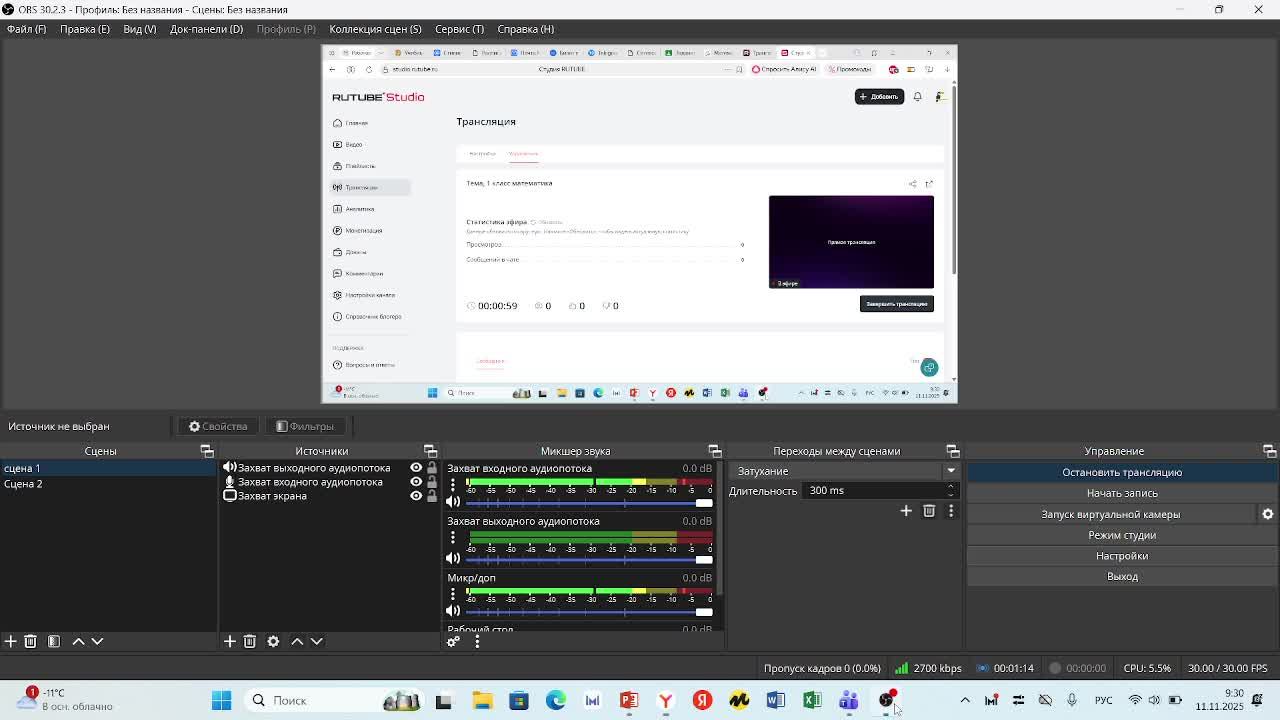Image resolution: width=1280 pixels, height=720 pixels.
Task: Unlock the Захват экрана source
Action: click(432, 496)
